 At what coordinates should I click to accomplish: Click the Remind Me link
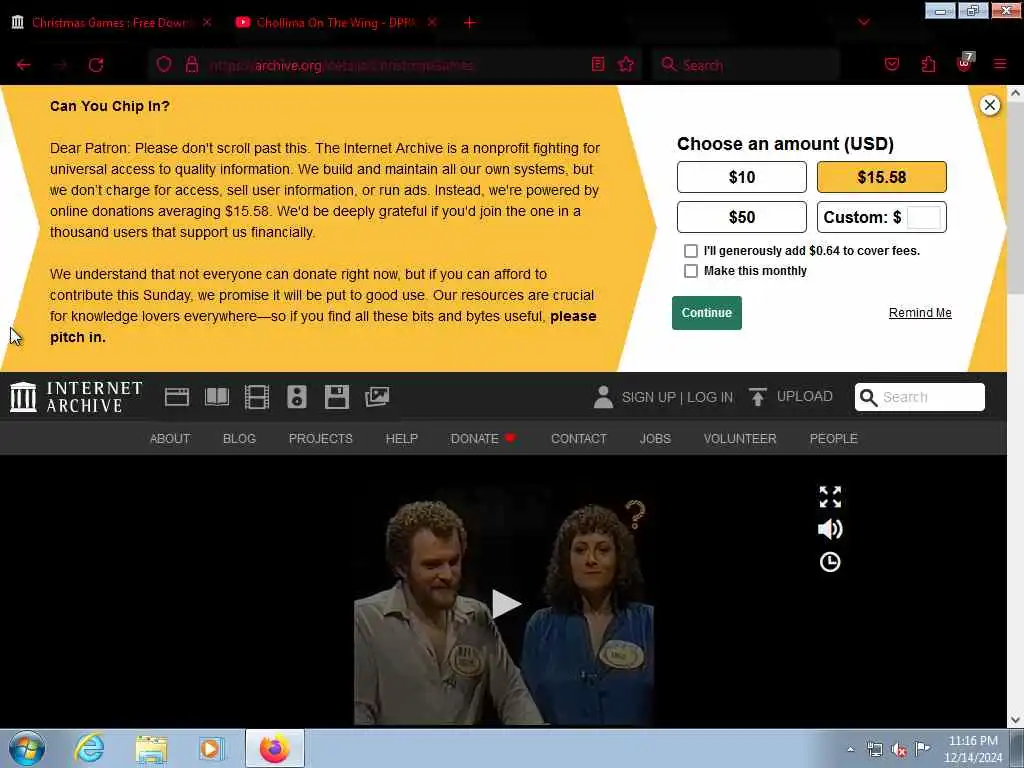(920, 313)
